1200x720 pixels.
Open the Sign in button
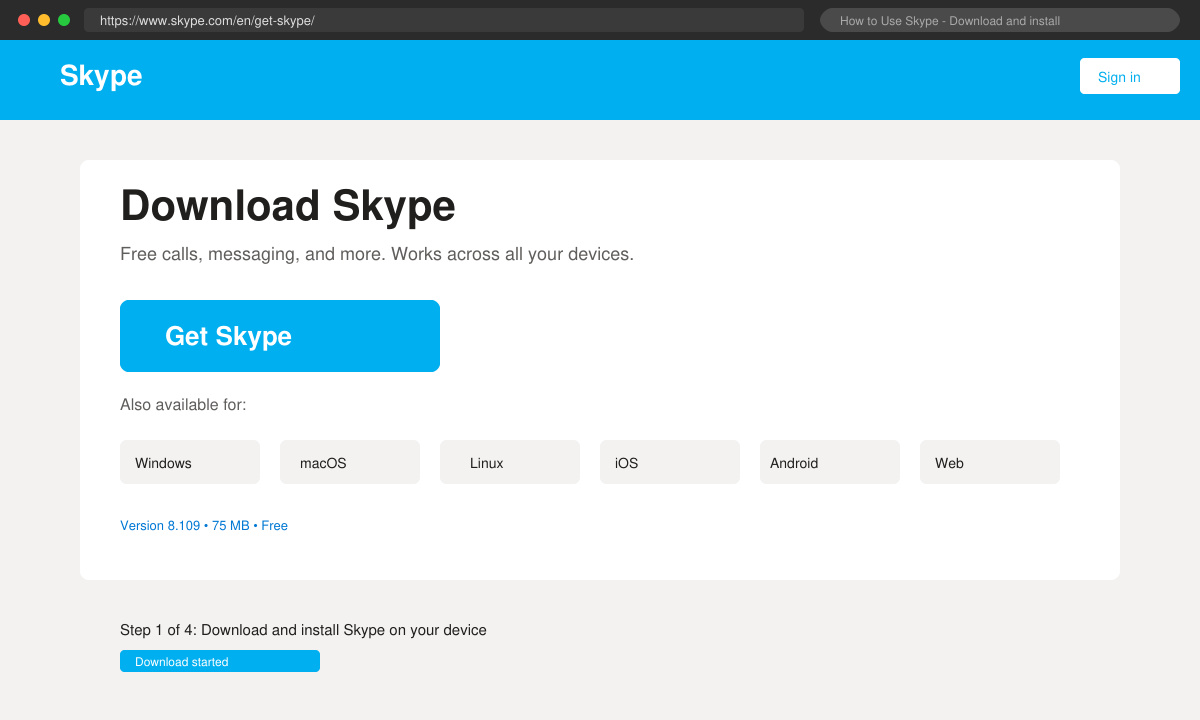click(x=1130, y=76)
